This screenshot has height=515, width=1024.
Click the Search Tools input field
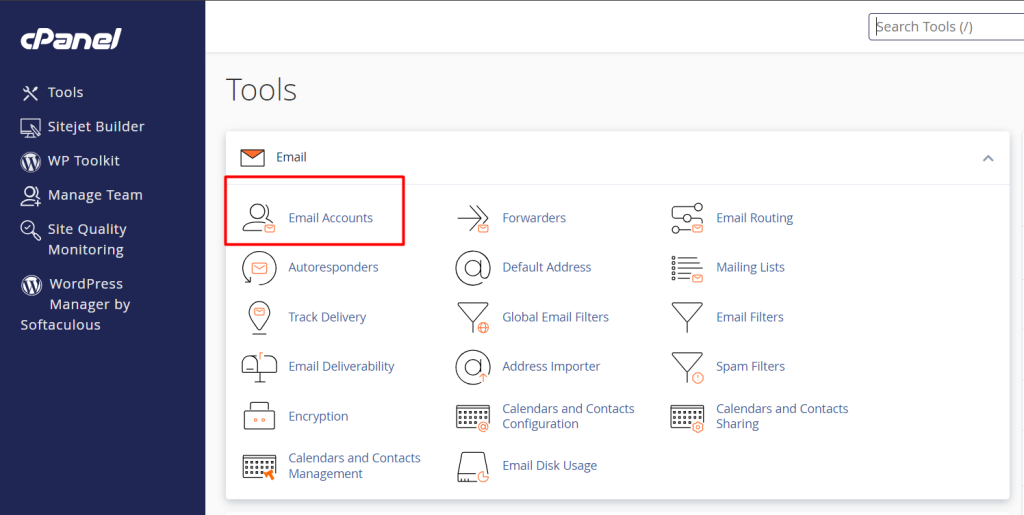[945, 27]
